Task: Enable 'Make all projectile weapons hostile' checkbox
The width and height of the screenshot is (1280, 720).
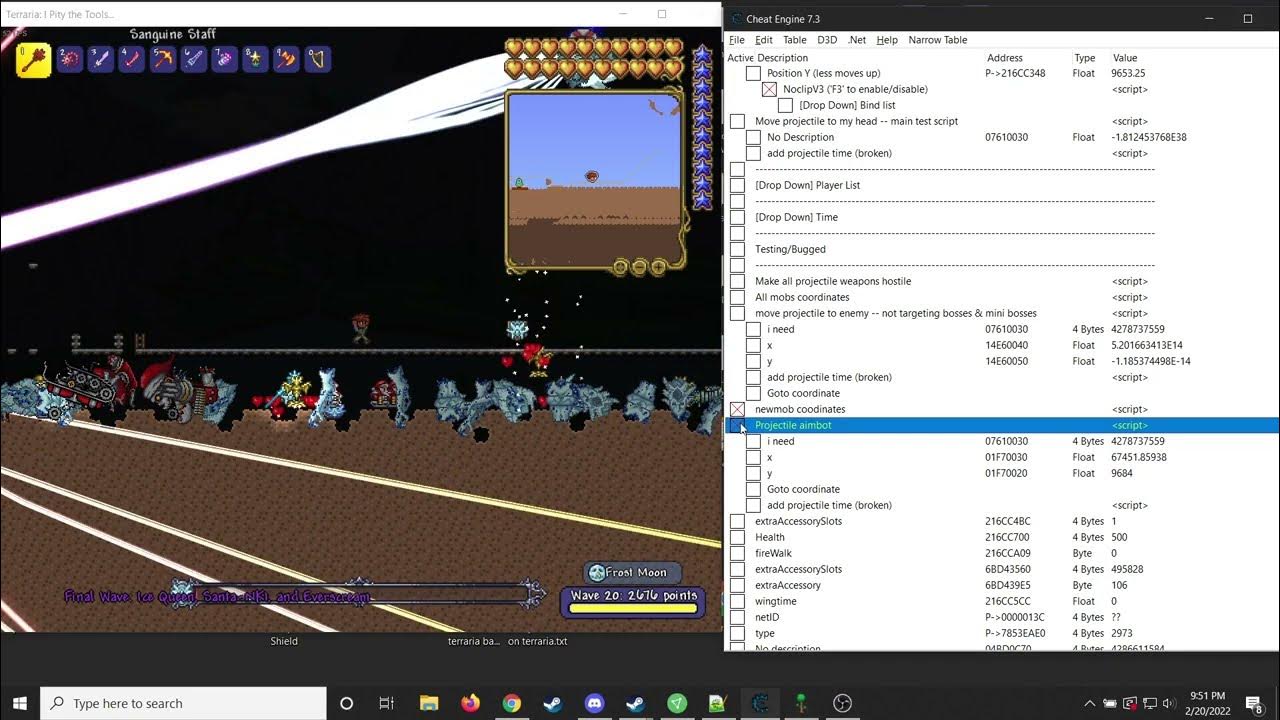Action: pyautogui.click(x=737, y=281)
